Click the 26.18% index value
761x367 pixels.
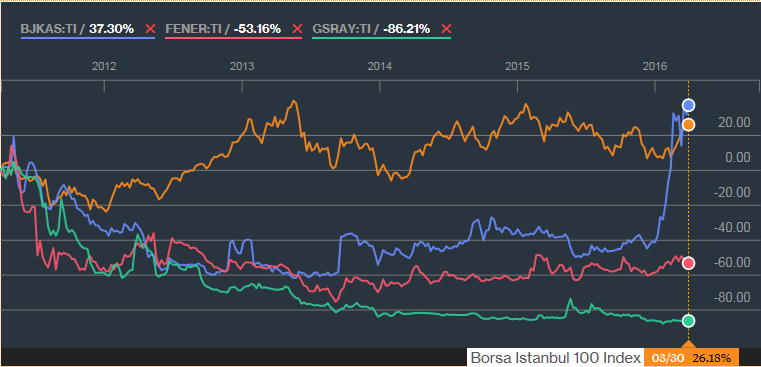coord(711,358)
